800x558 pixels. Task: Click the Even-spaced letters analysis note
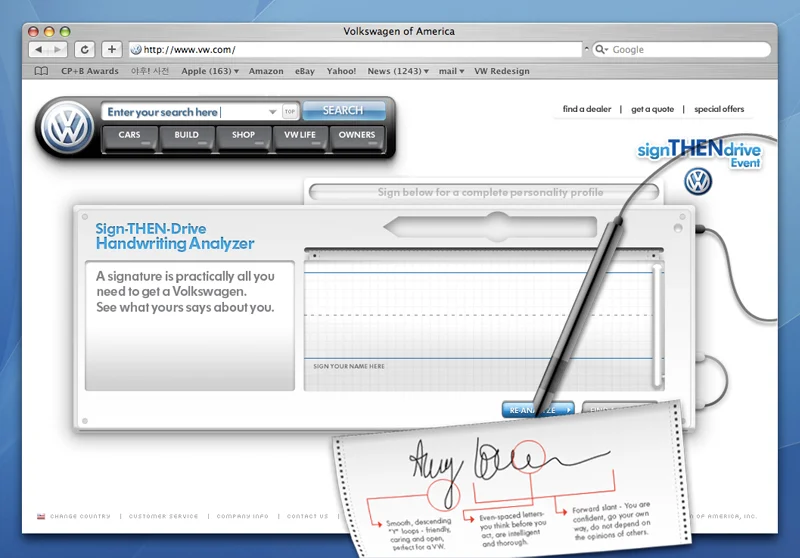tap(512, 529)
